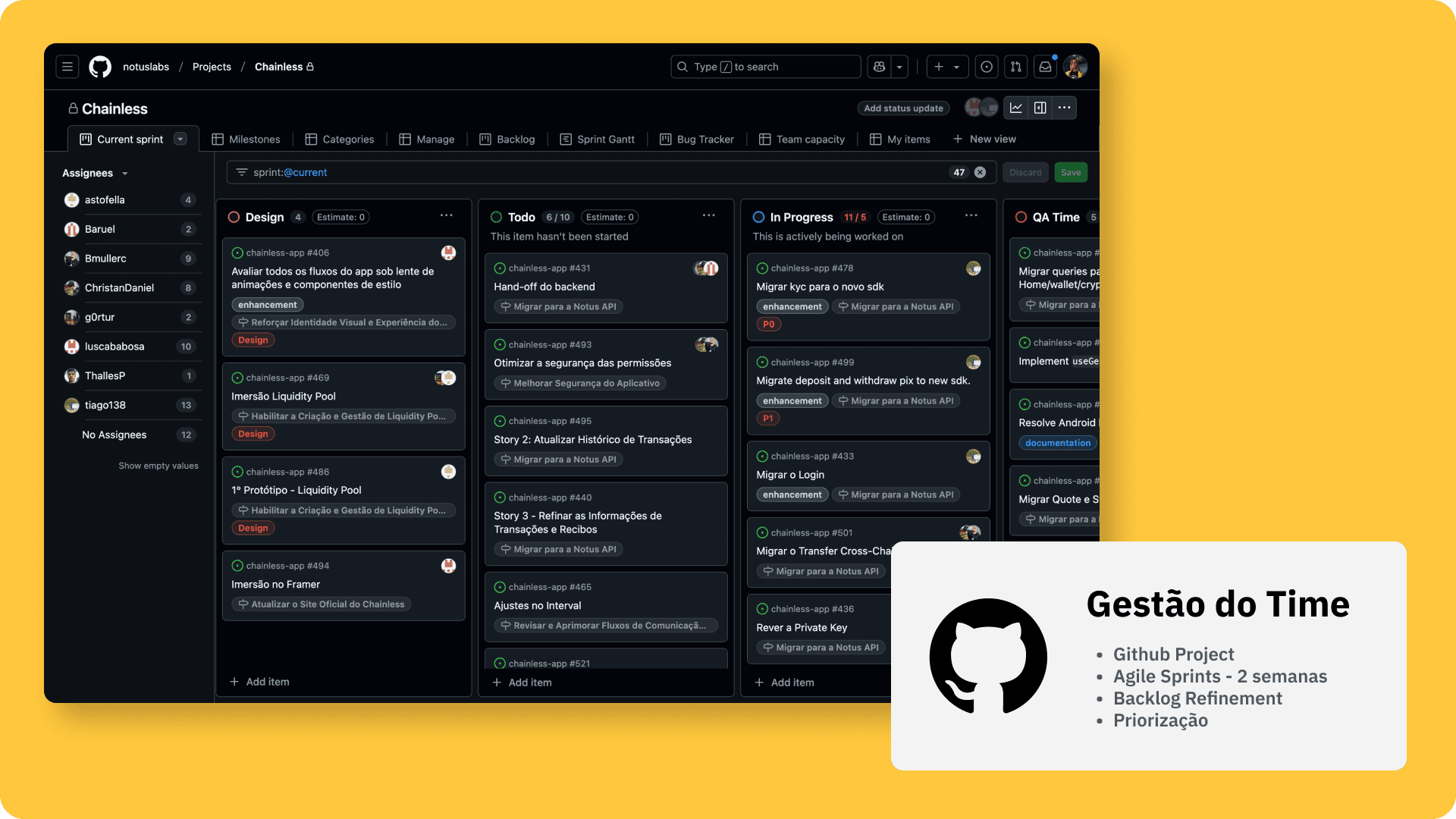Click the green Save button
This screenshot has height=819, width=1456.
tap(1071, 172)
